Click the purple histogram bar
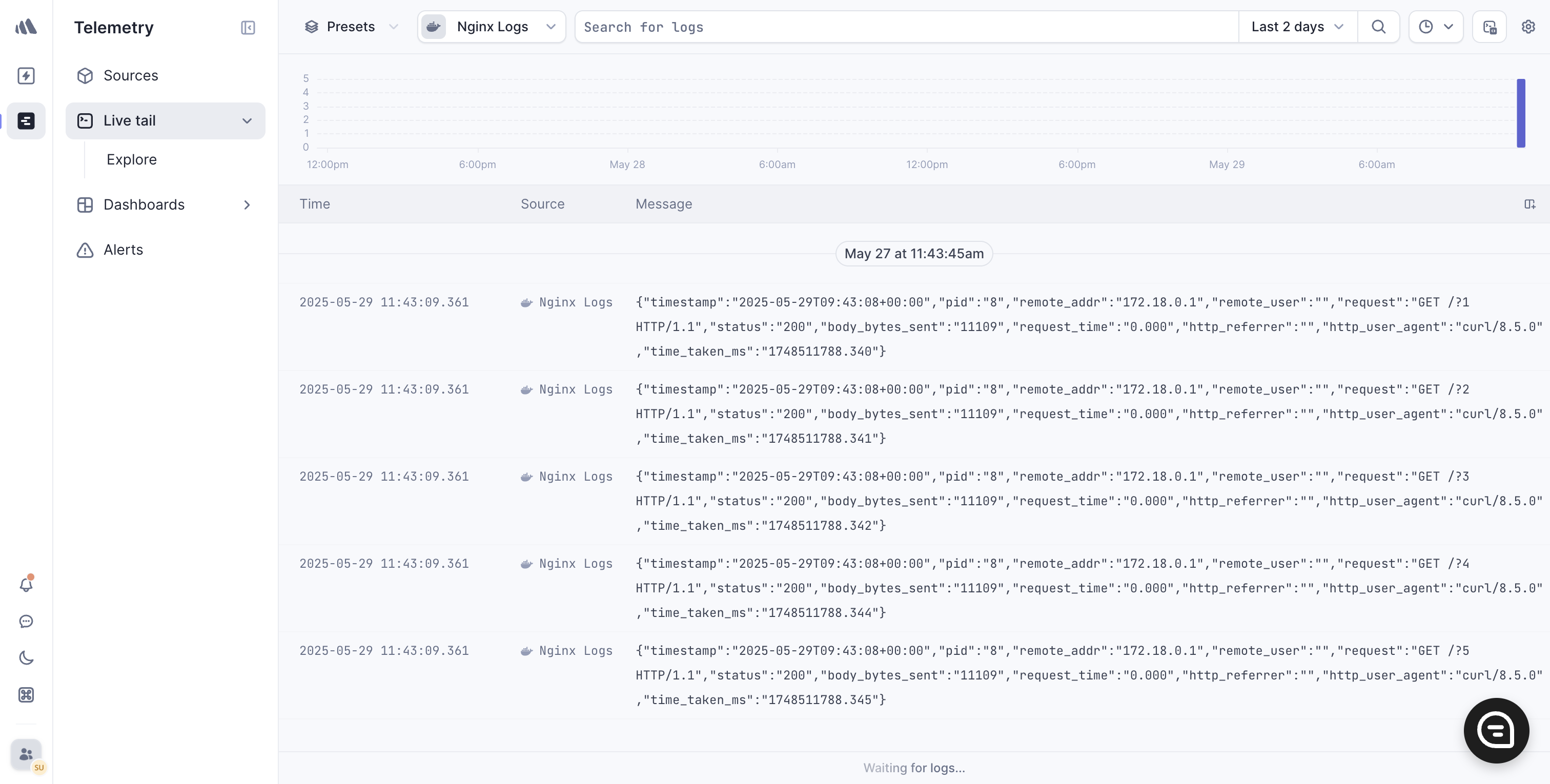This screenshot has width=1550, height=784. click(x=1520, y=113)
